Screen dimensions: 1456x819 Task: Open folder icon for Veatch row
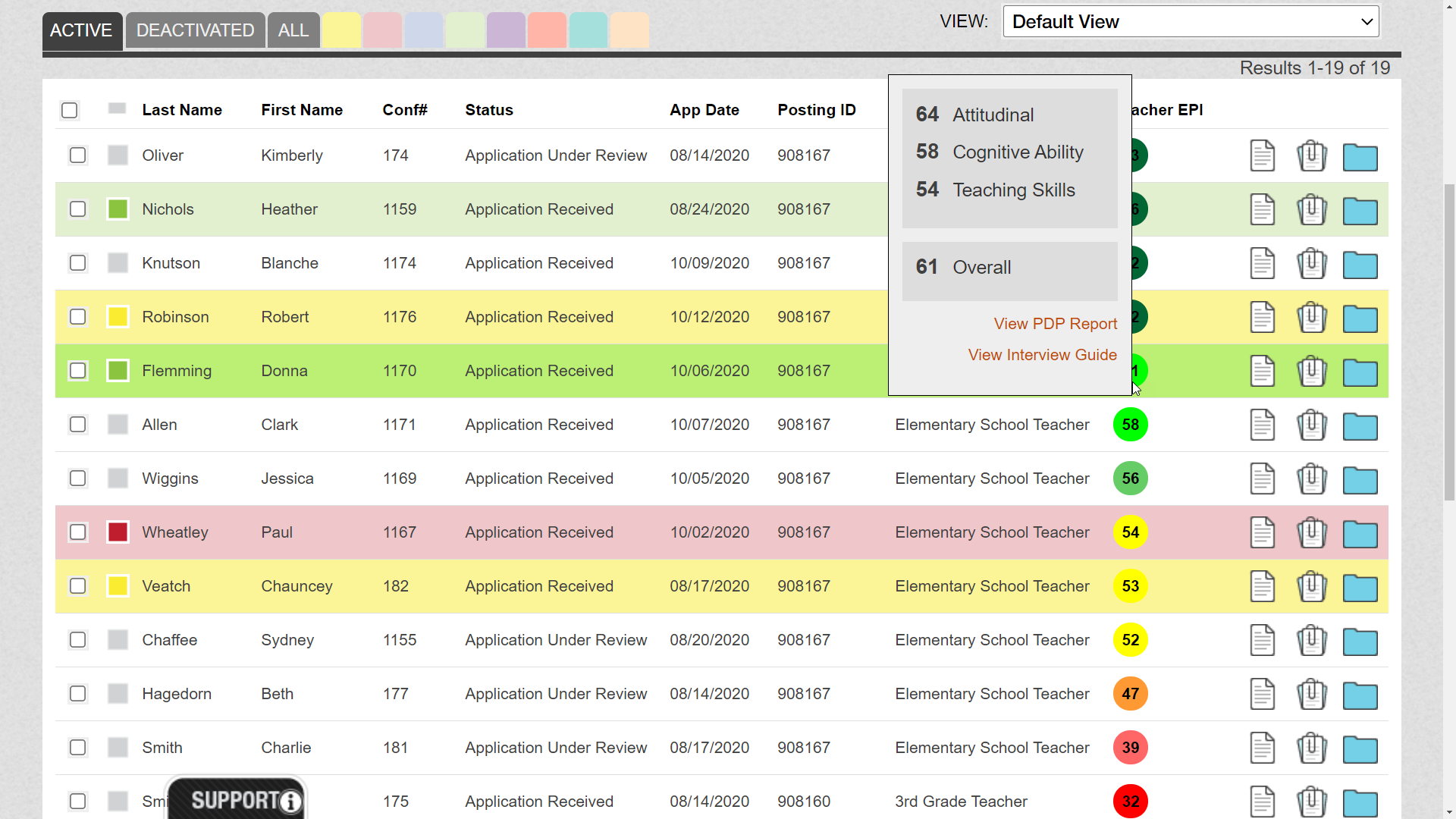coord(1360,588)
